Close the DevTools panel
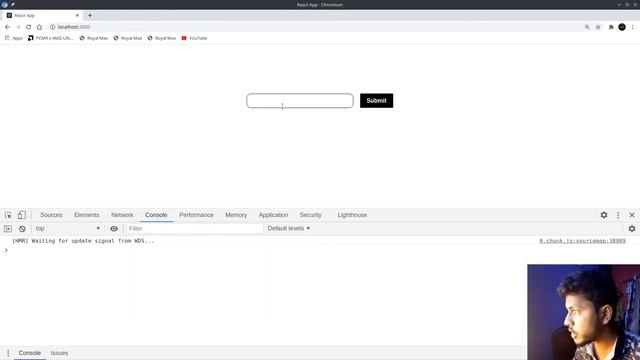This screenshot has width=640, height=360. tap(632, 215)
